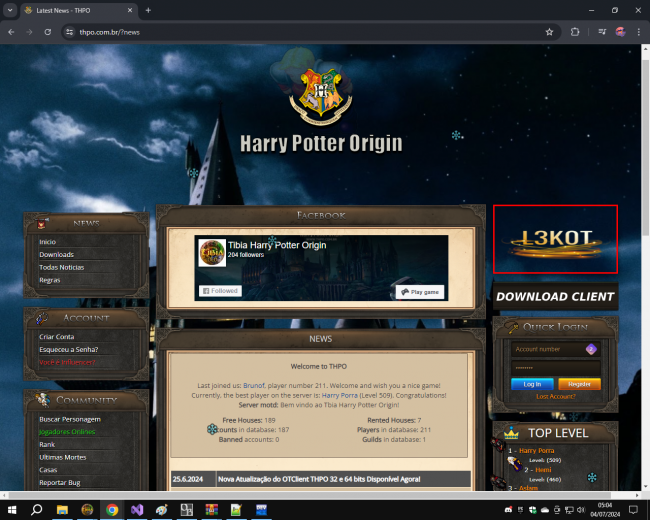650x520 pixels.
Task: Open Google Chrome in the taskbar
Action: click(112, 510)
